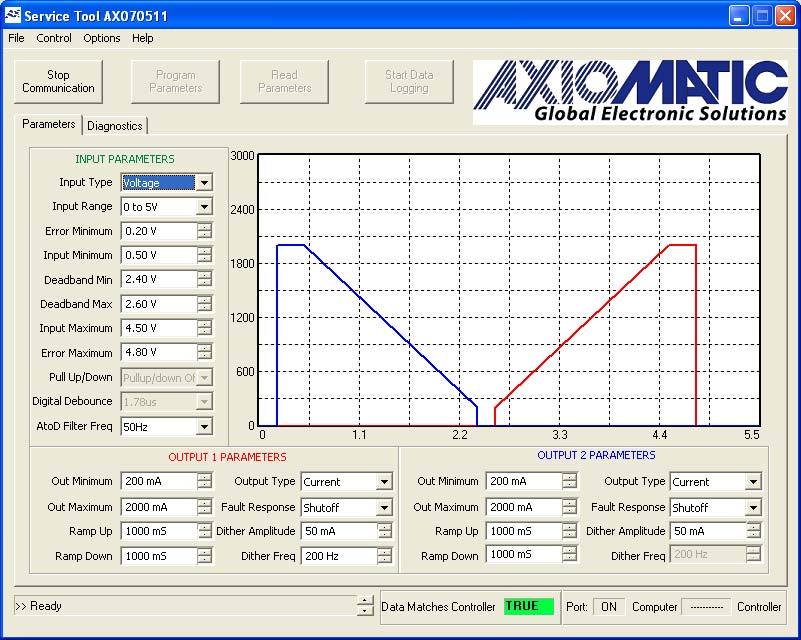Viewport: 801px width, 640px height.
Task: Open Output 1 Fault Response dropdown
Action: tap(384, 508)
